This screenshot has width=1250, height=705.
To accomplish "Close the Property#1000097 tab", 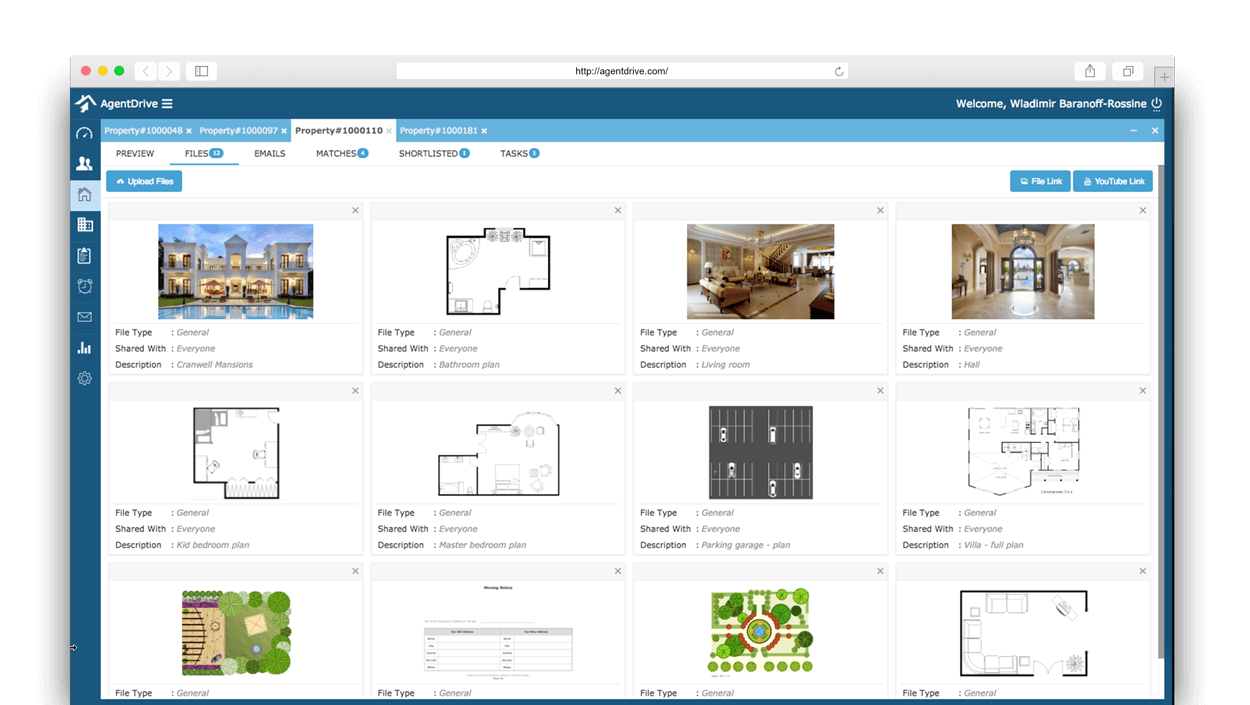I will coord(284,131).
